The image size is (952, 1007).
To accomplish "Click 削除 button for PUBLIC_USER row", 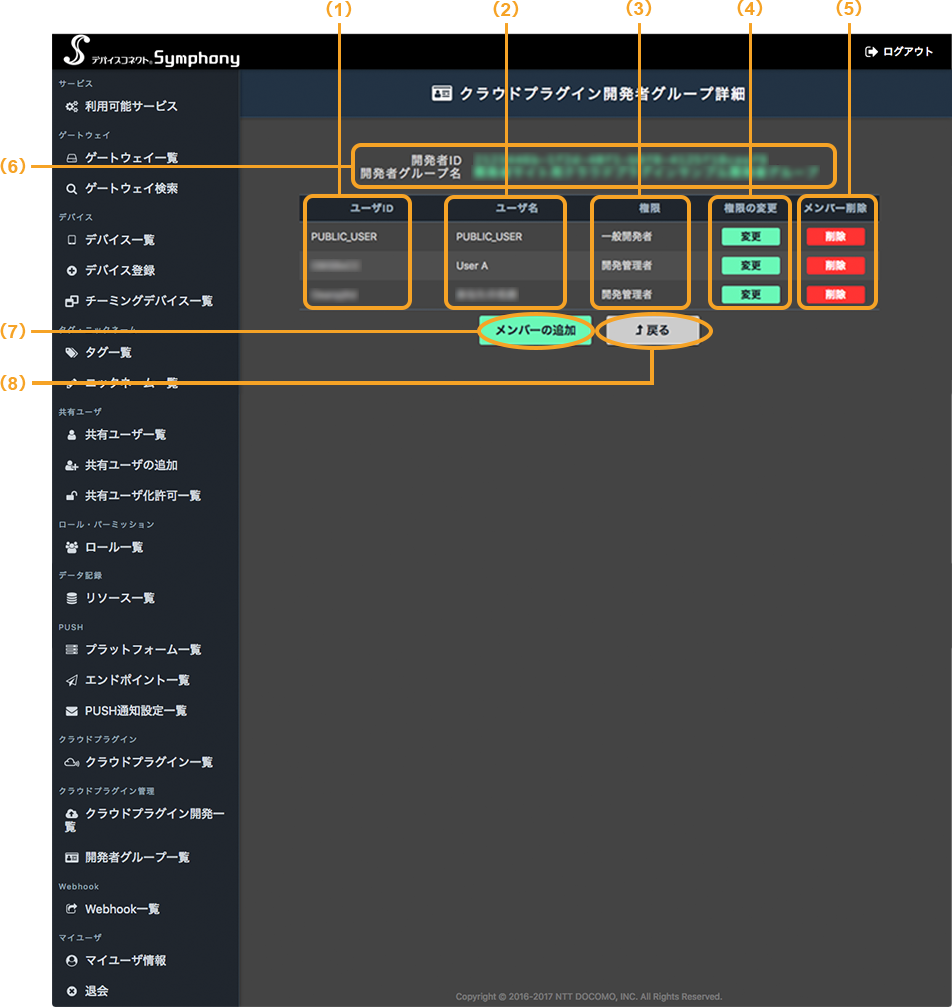I will 835,237.
